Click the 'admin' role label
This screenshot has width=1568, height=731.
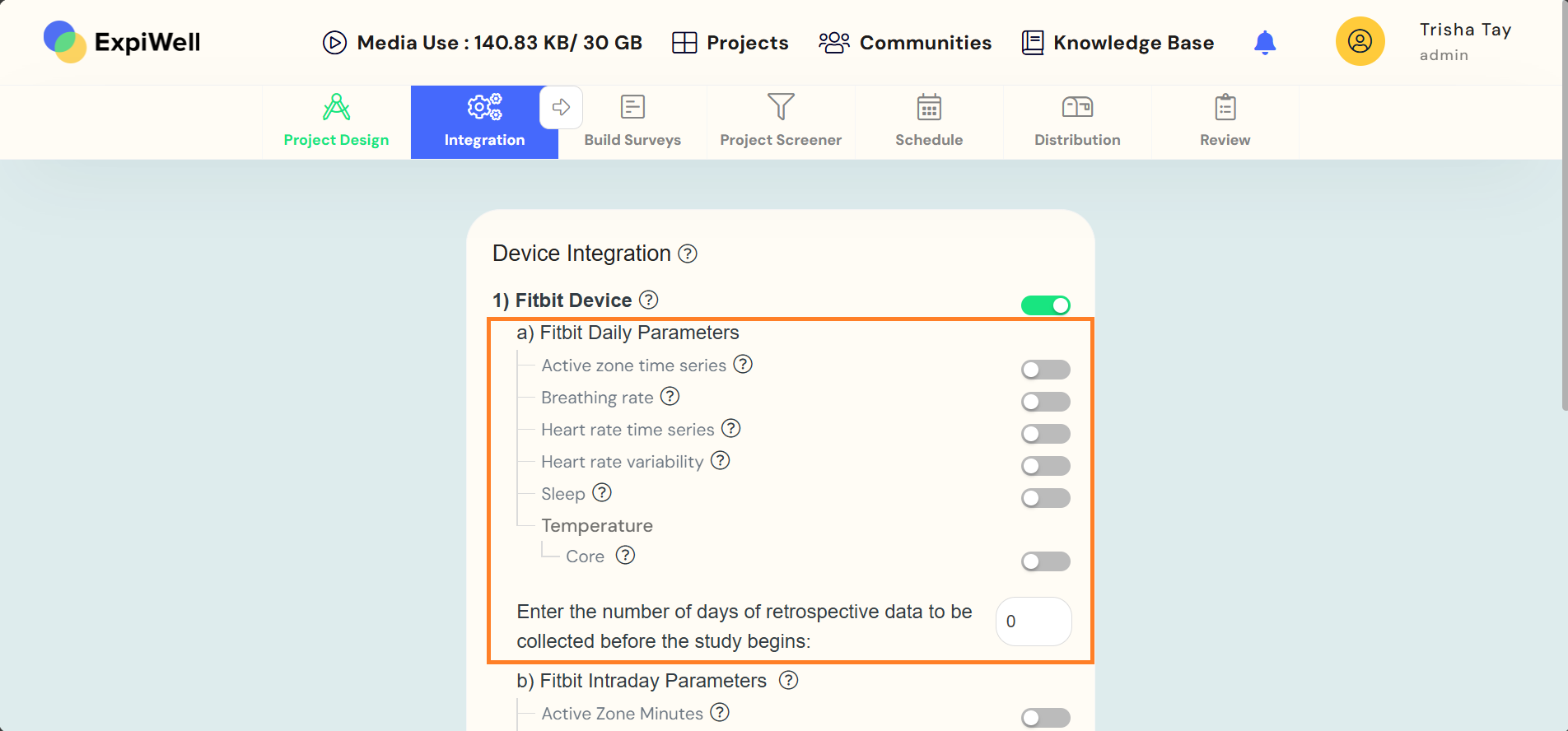point(1444,55)
